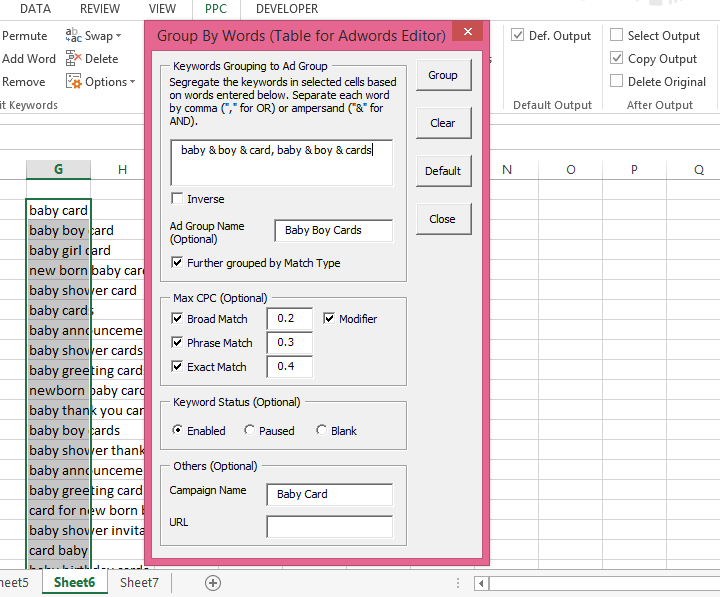Click the Add Word command
This screenshot has width=720, height=597.
click(28, 59)
